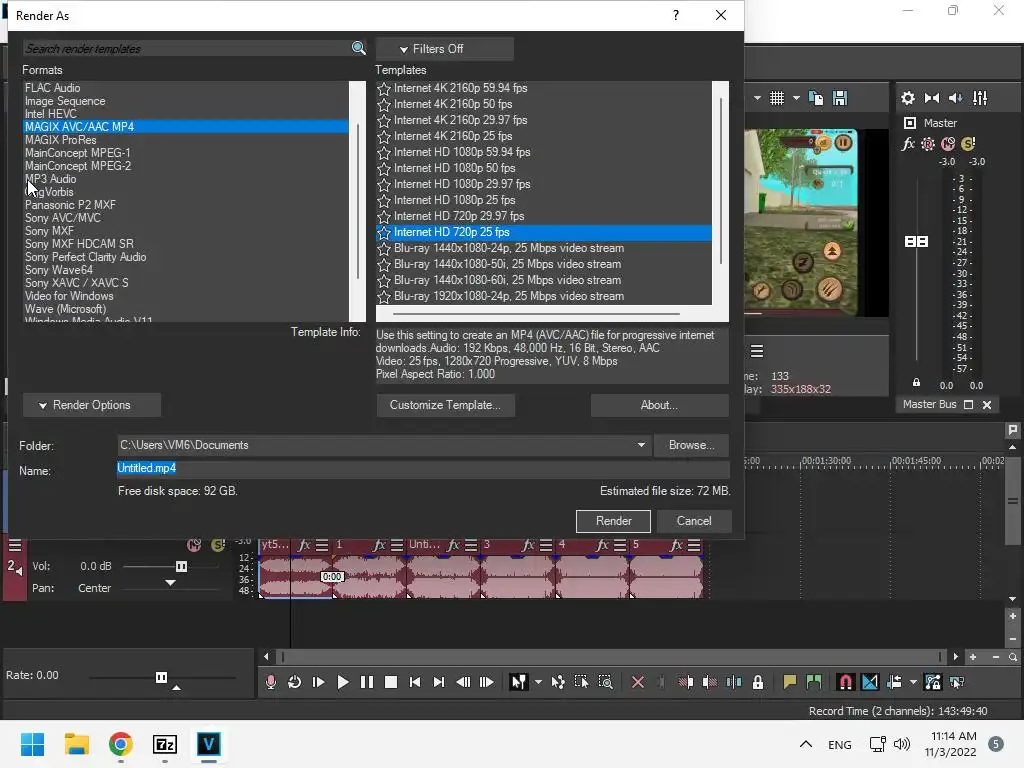The height and width of the screenshot is (768, 1024).
Task: Select Blu-ray 1920x1080-24p template
Action: (x=509, y=296)
